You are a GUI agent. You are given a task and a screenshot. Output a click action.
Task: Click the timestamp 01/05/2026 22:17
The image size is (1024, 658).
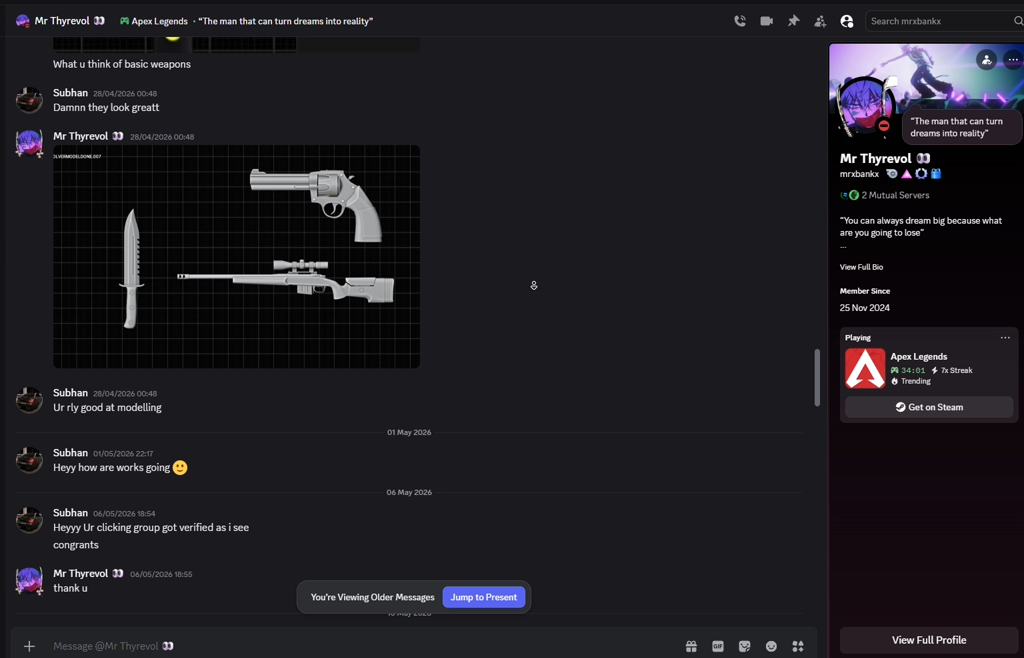pyautogui.click(x=123, y=454)
